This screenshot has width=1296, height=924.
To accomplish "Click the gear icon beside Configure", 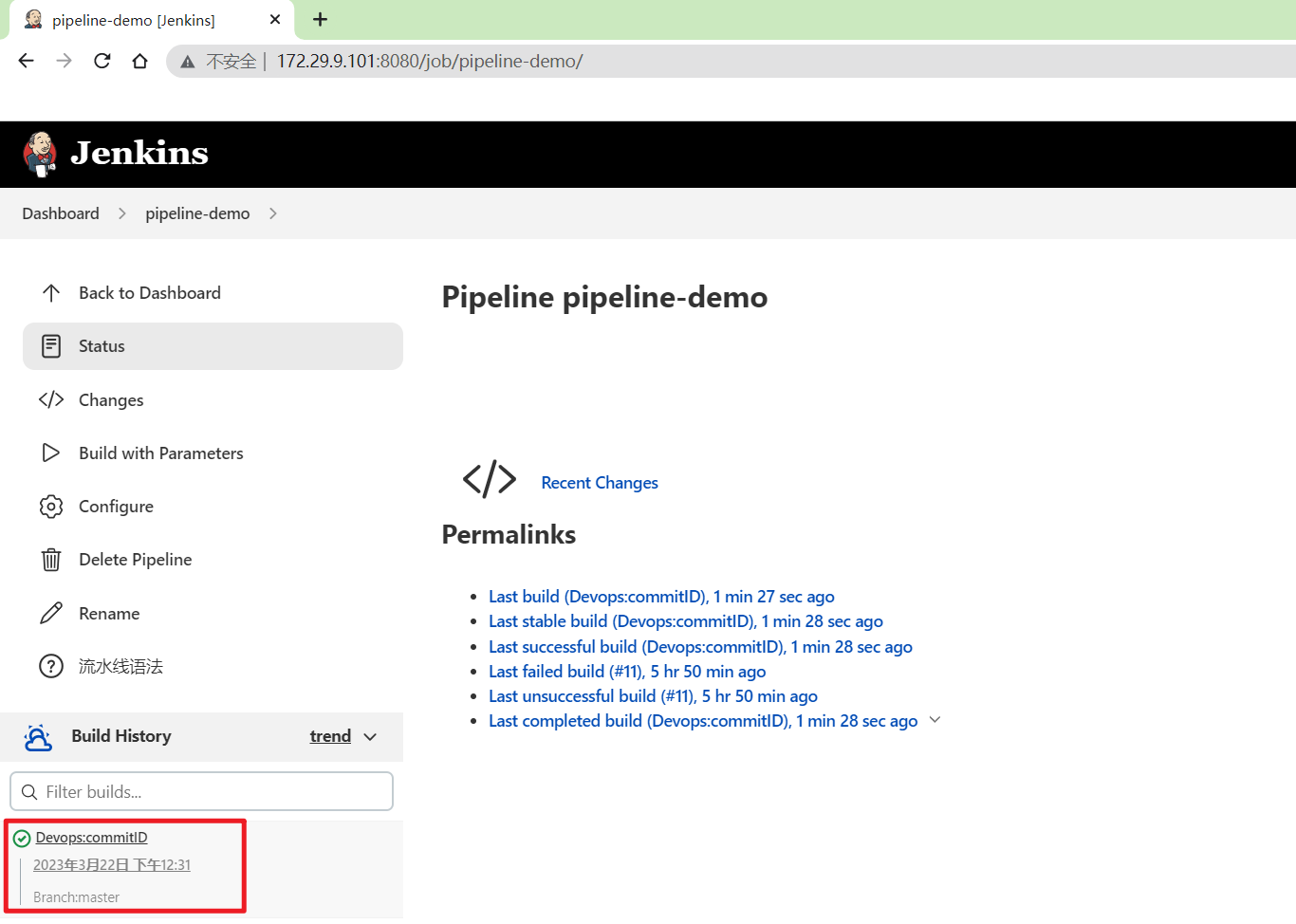I will pos(51,507).
